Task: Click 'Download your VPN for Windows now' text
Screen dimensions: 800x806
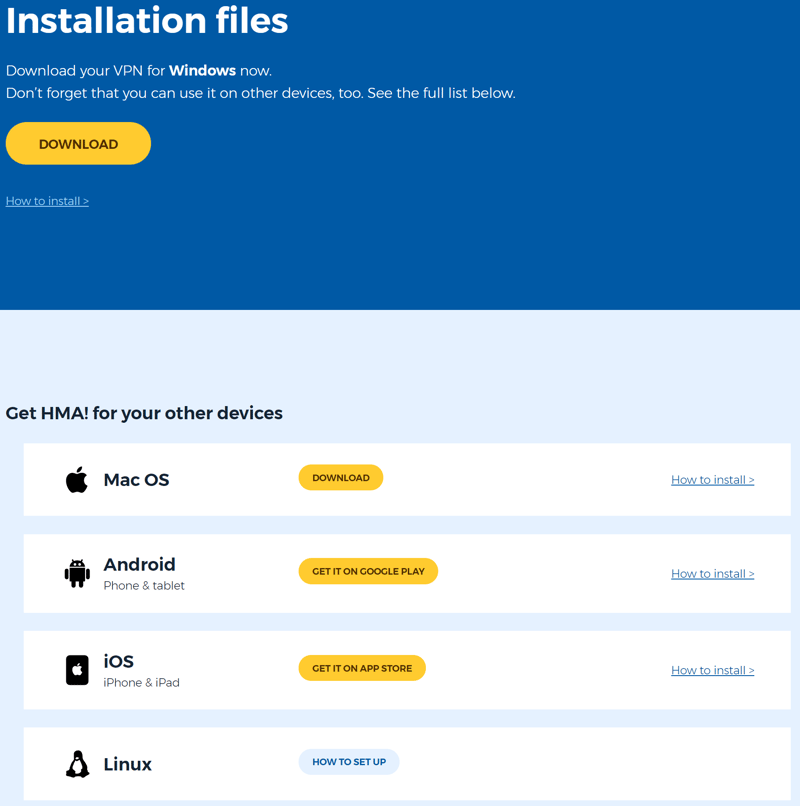Action: tap(139, 70)
